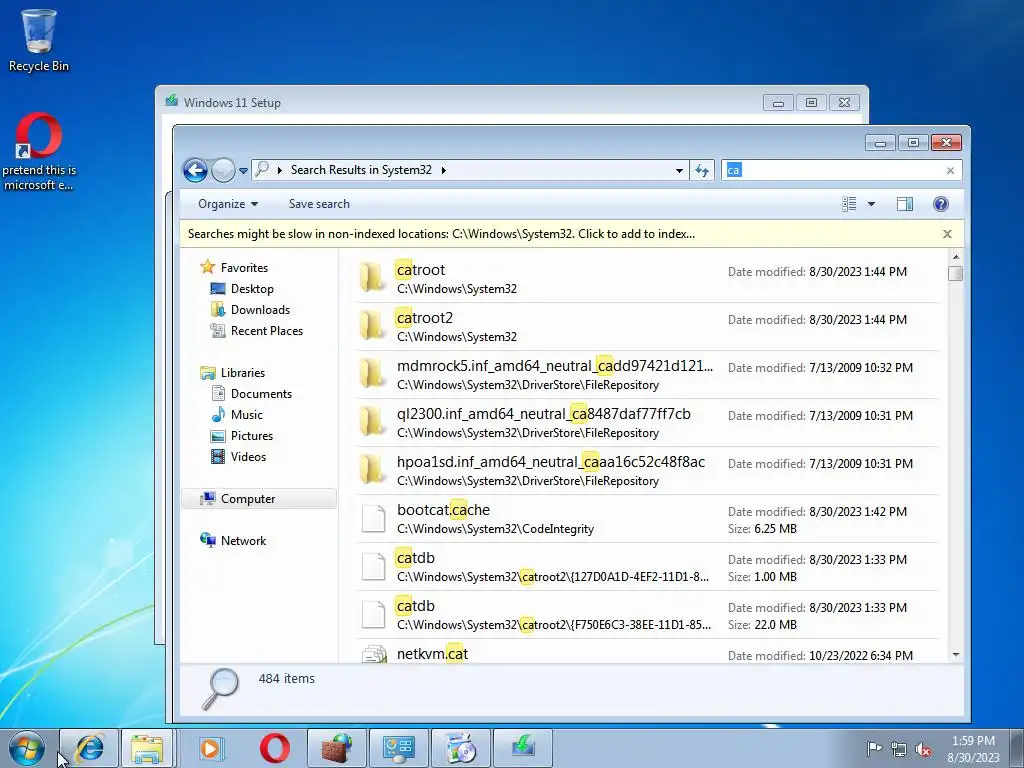Select the Opera 'pretend this is microsoft e...' shortcut

point(39,153)
